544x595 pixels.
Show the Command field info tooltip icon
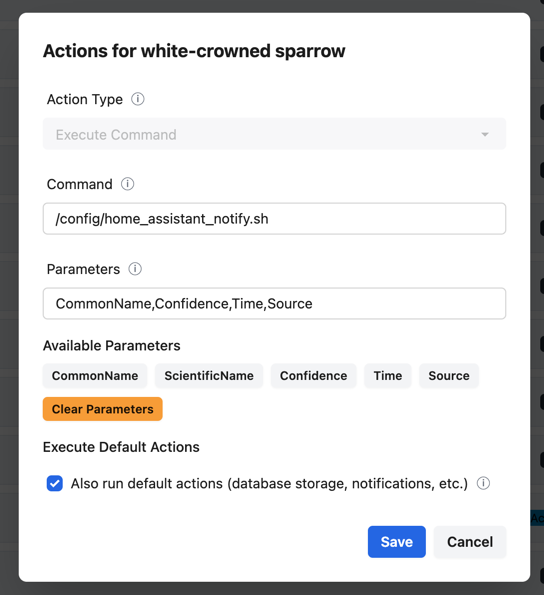click(127, 184)
